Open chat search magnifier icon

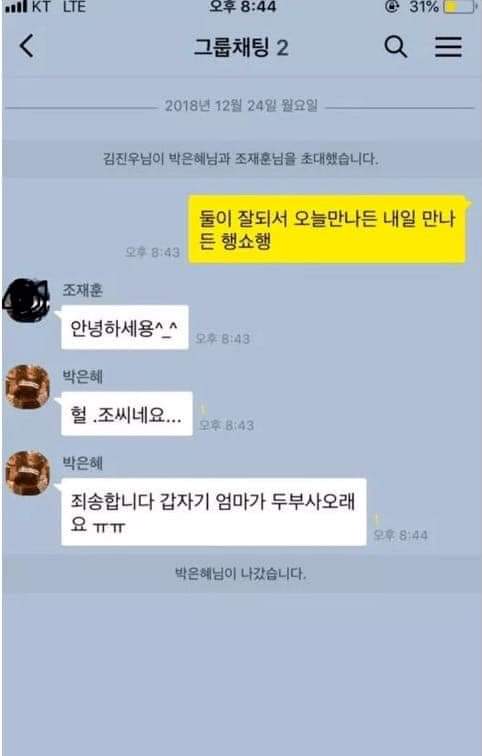coord(396,47)
